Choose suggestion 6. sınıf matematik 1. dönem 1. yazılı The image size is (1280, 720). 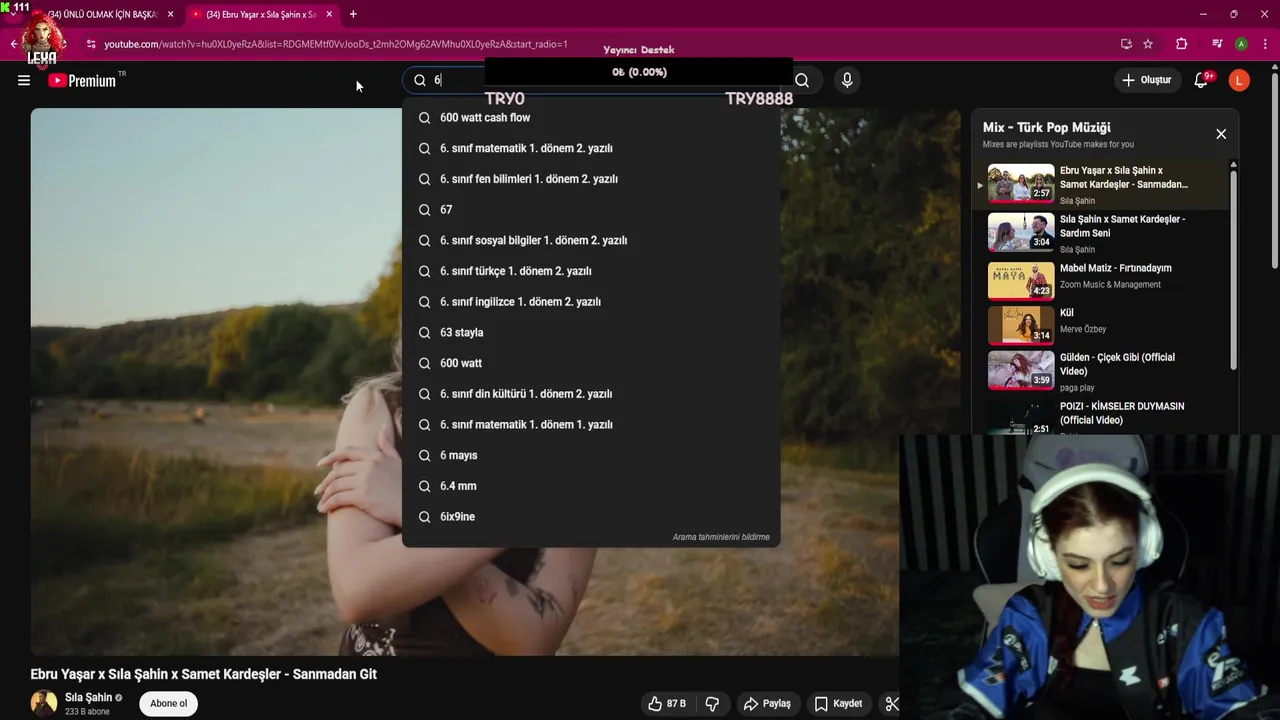tap(591, 425)
